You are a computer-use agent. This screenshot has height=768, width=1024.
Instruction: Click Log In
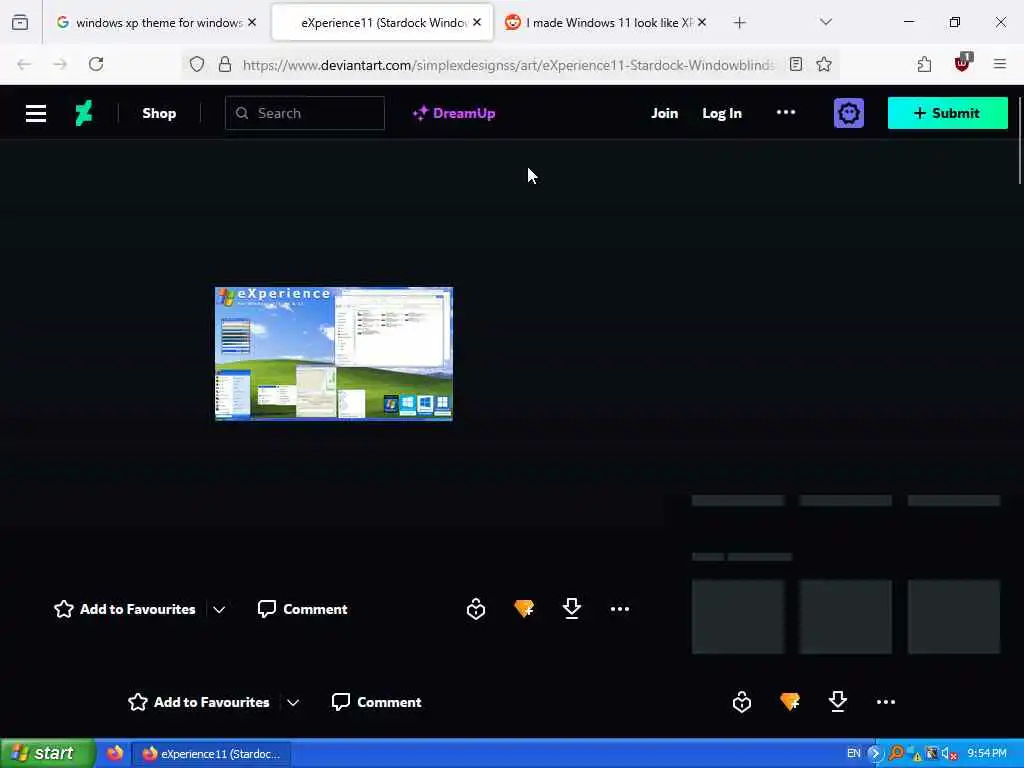(x=722, y=113)
